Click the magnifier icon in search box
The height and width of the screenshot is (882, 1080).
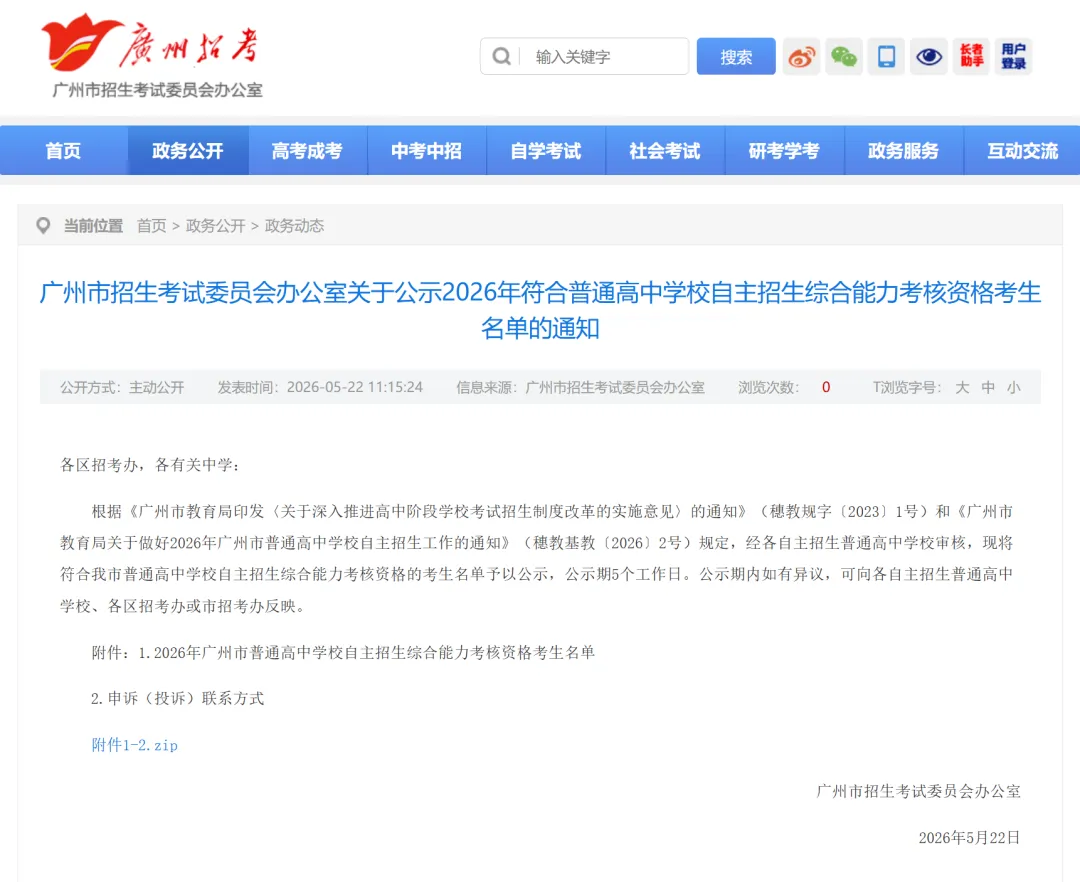[x=501, y=56]
